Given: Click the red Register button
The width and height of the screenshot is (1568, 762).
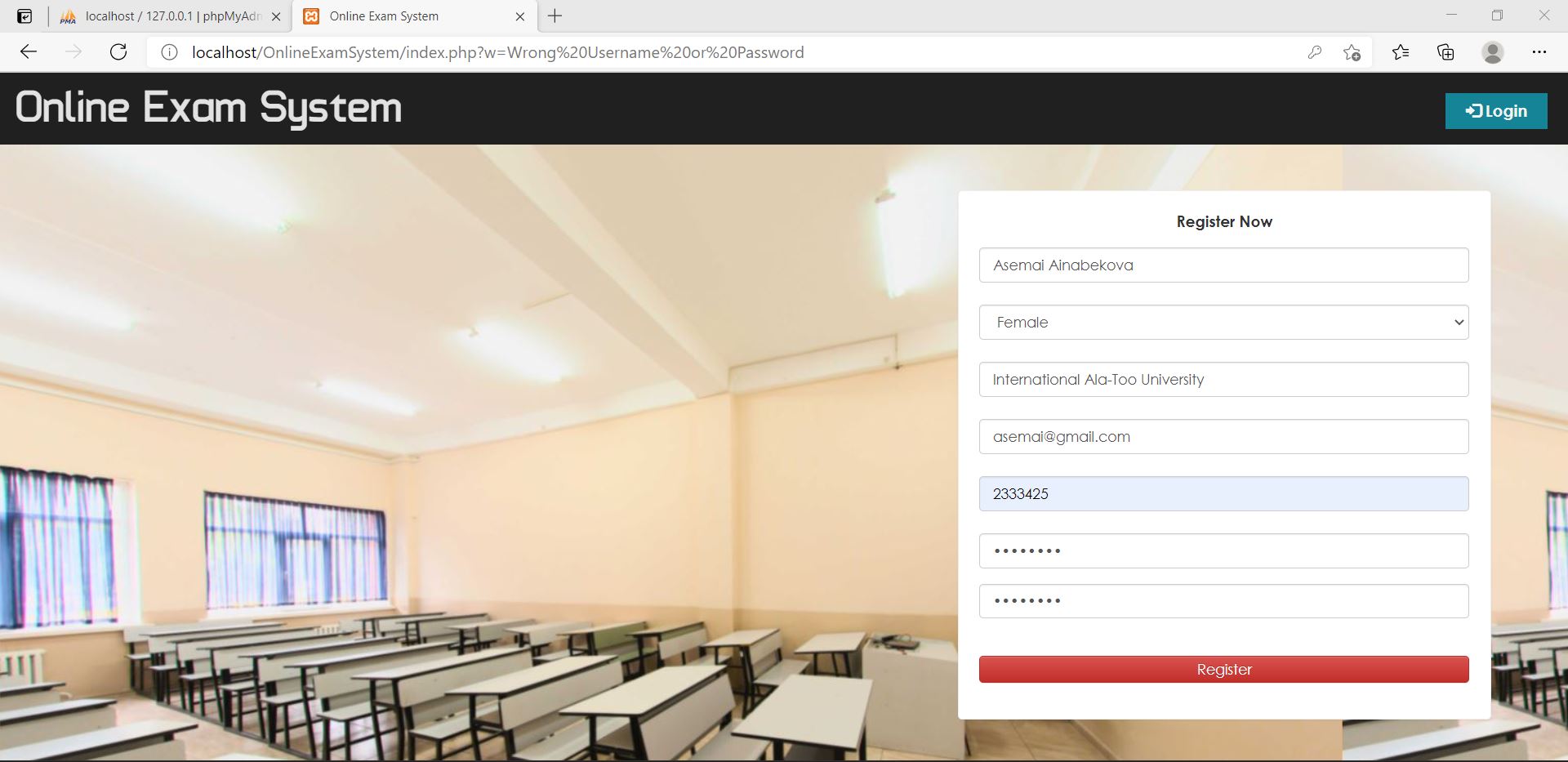Looking at the screenshot, I should point(1223,670).
